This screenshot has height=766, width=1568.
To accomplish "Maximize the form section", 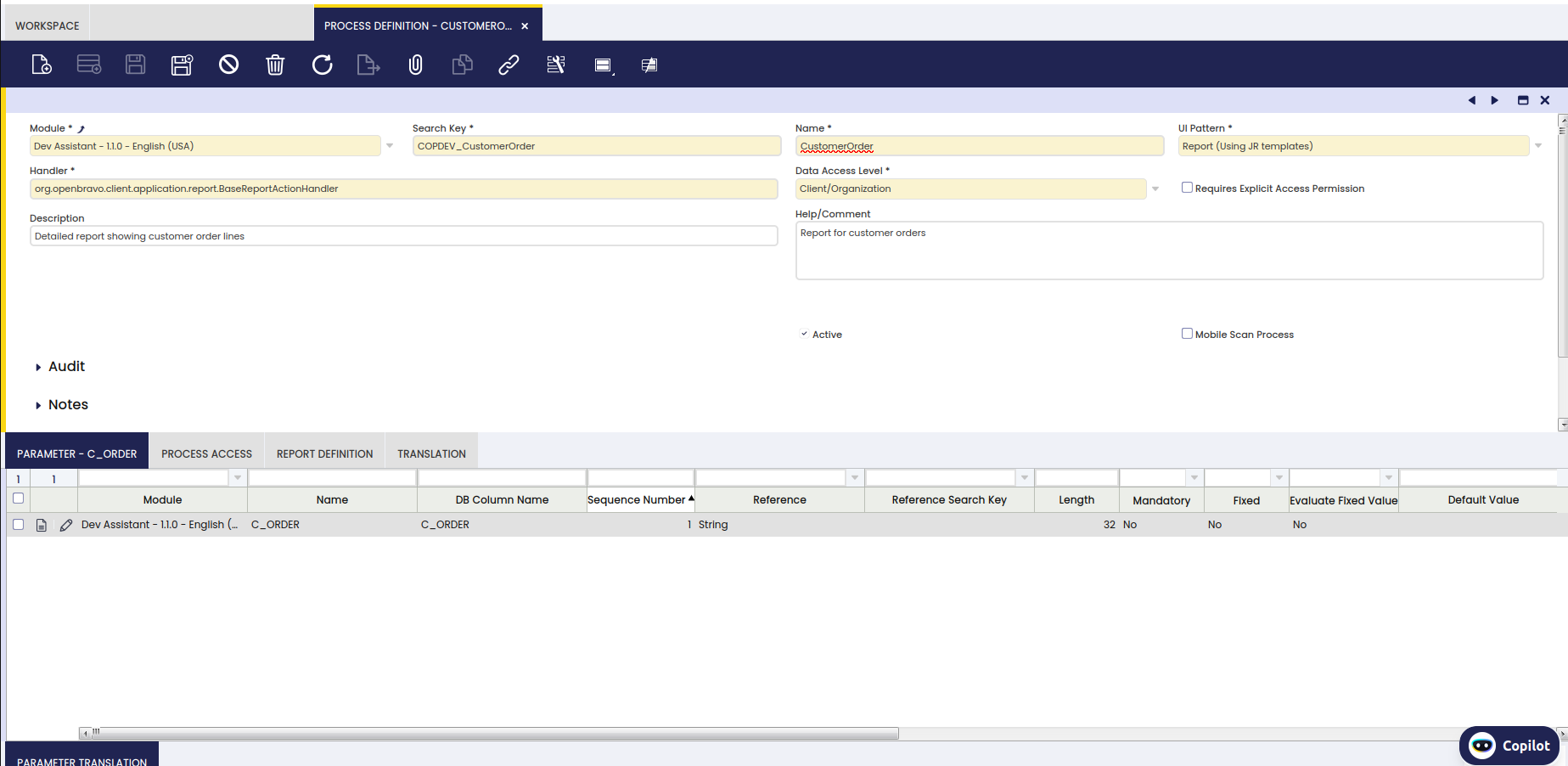I will click(x=1523, y=100).
